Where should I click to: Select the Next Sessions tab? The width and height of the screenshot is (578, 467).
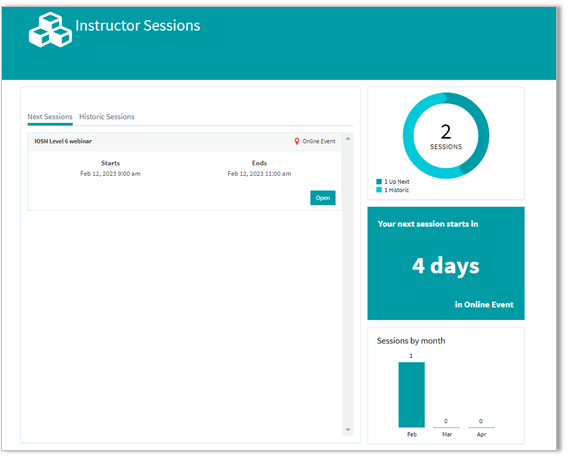pos(50,117)
